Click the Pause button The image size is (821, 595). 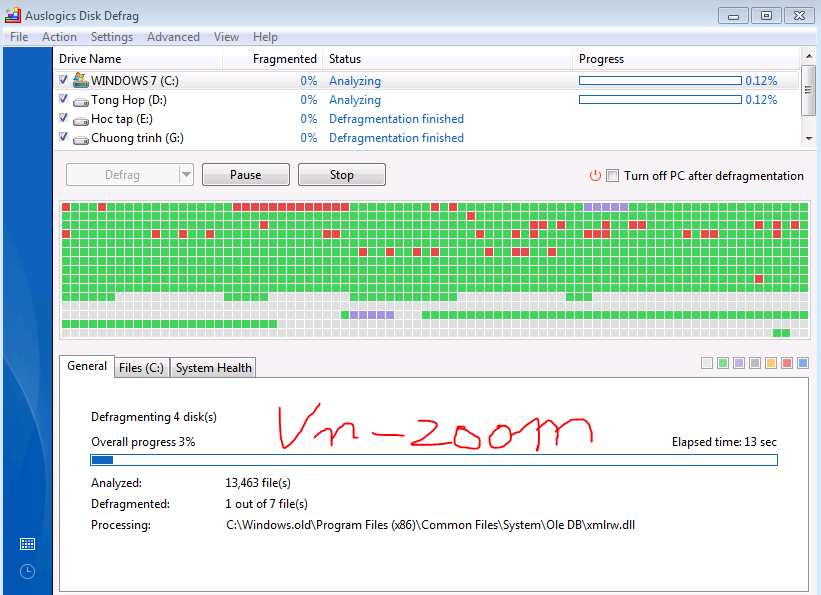(246, 174)
